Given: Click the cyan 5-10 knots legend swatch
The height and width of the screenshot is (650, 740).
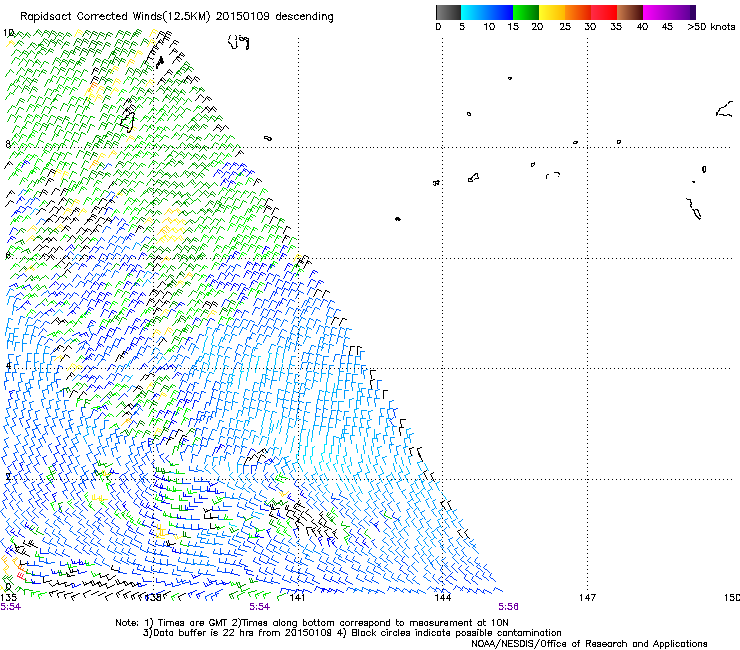Looking at the screenshot, I should 473,12.
